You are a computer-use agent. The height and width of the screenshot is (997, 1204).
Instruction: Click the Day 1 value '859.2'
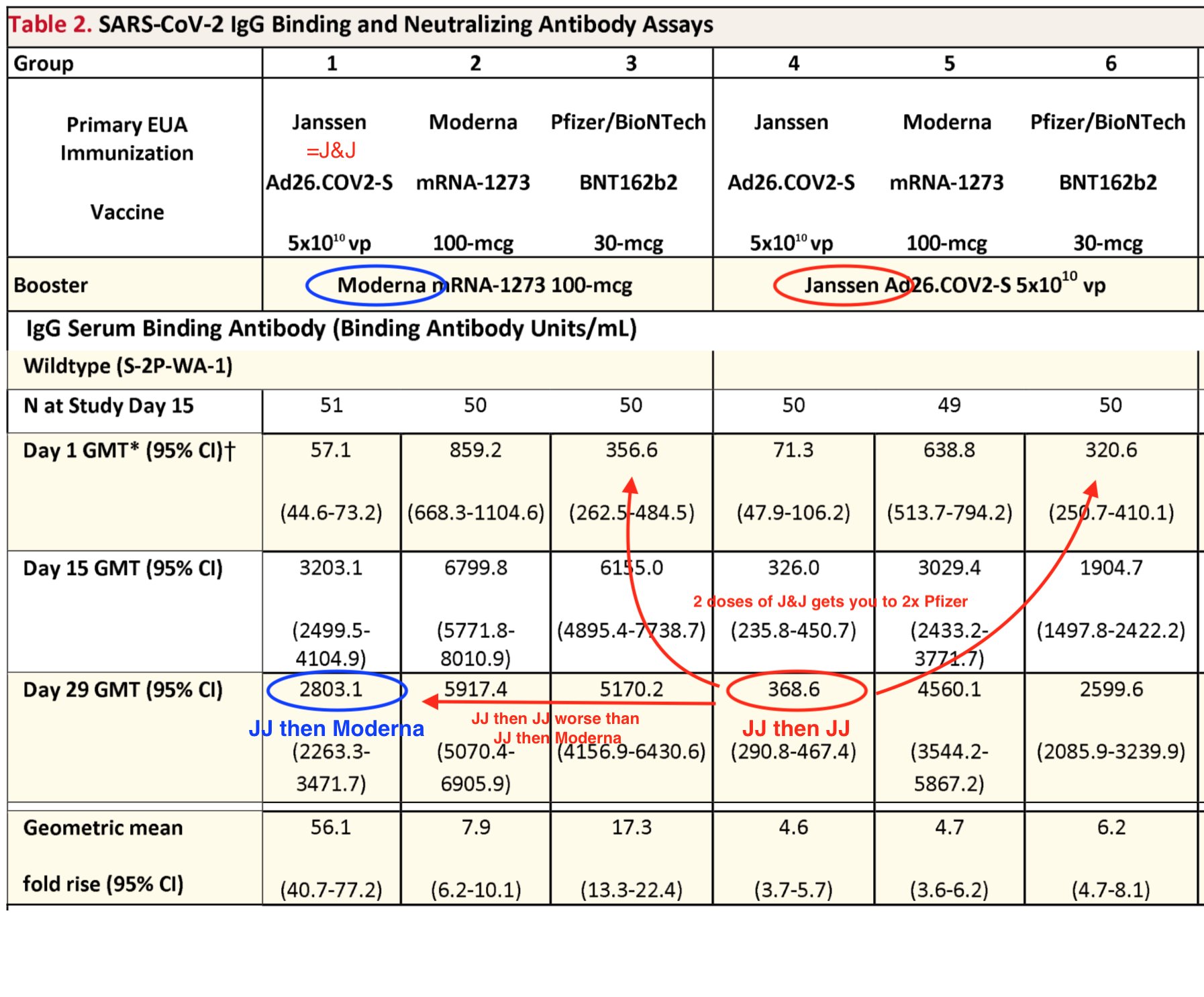(476, 450)
